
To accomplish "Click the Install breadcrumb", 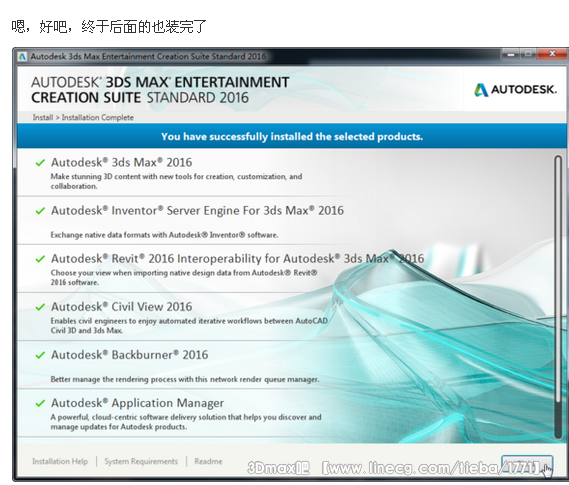I will 43,118.
